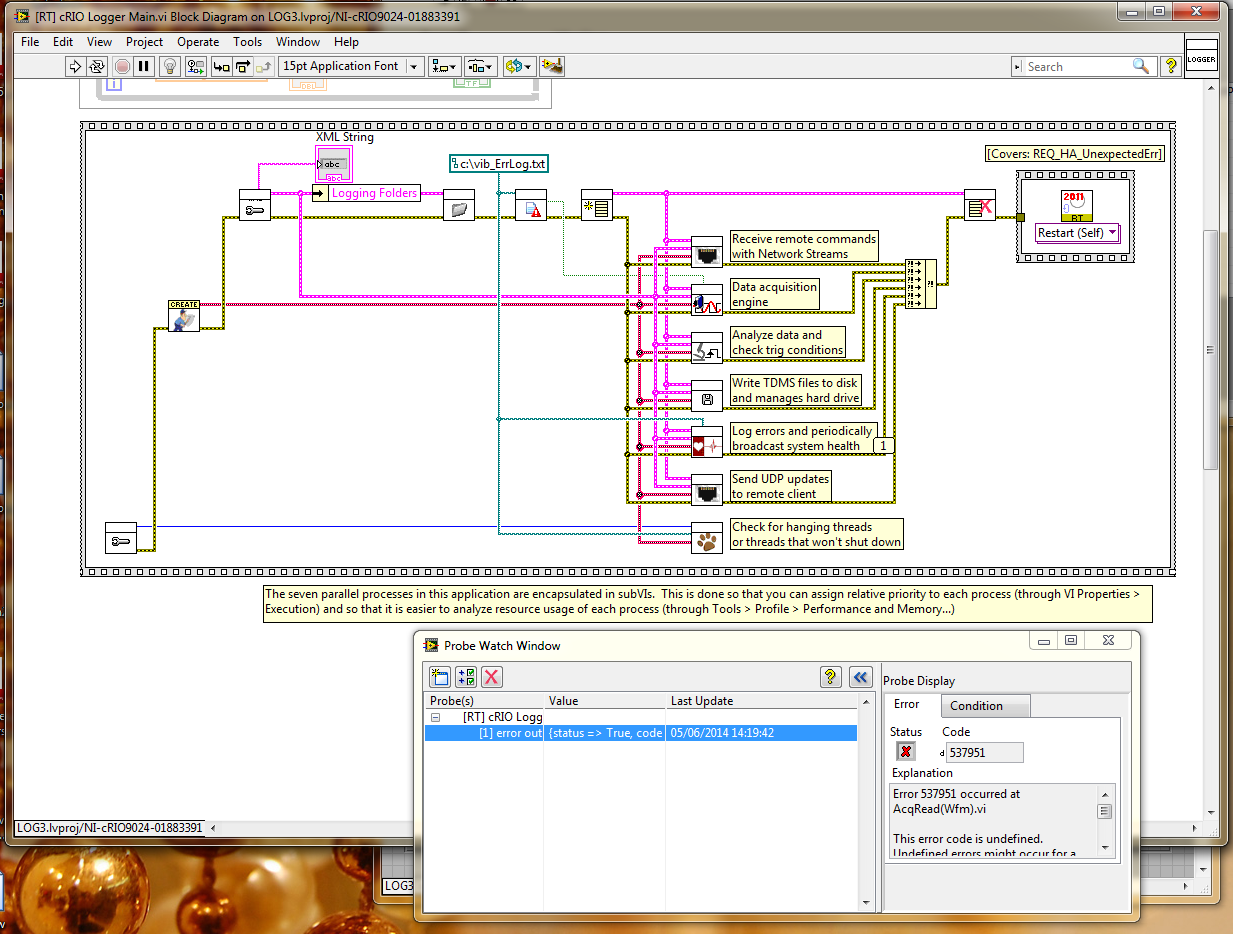Select the starred list subVI node
Image resolution: width=1233 pixels, height=934 pixels.
pos(597,204)
